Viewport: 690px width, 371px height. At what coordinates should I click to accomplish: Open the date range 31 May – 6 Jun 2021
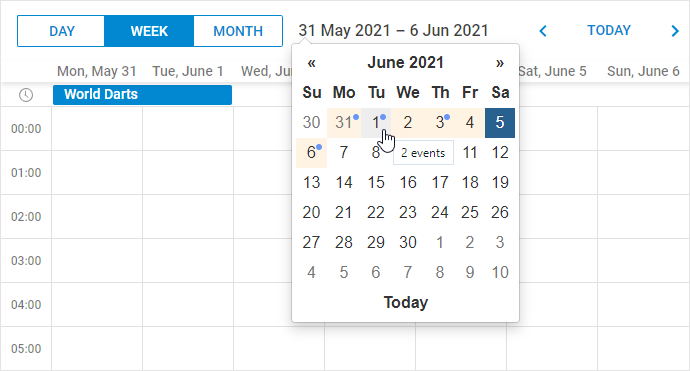pyautogui.click(x=393, y=30)
